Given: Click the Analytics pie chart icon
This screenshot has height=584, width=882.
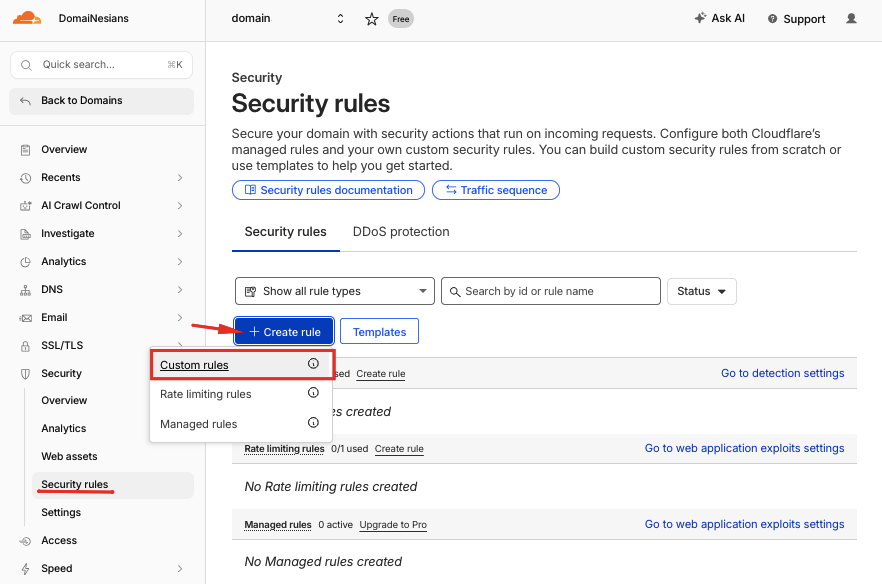Looking at the screenshot, I should click(25, 262).
